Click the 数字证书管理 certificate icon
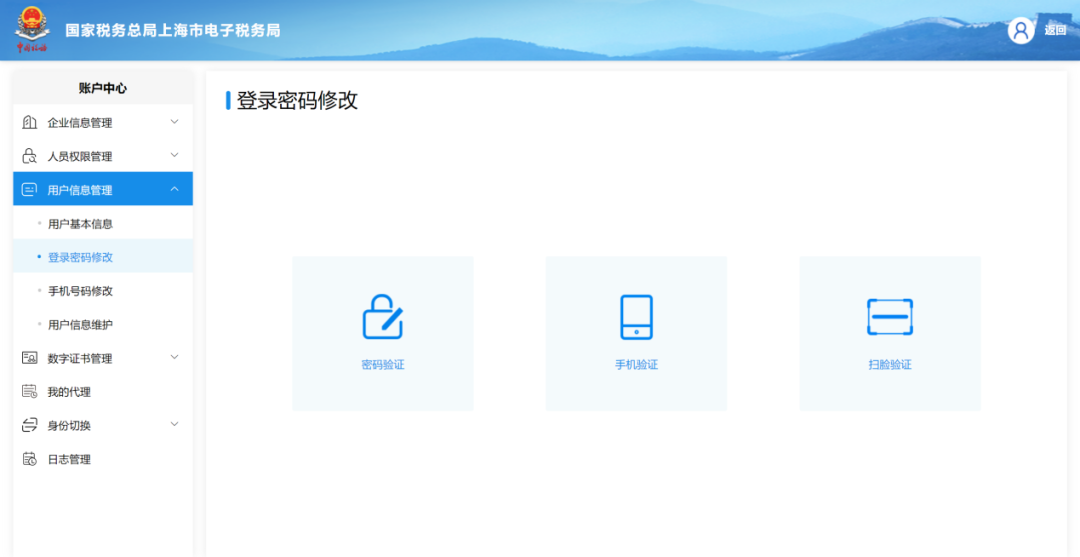 coord(30,358)
